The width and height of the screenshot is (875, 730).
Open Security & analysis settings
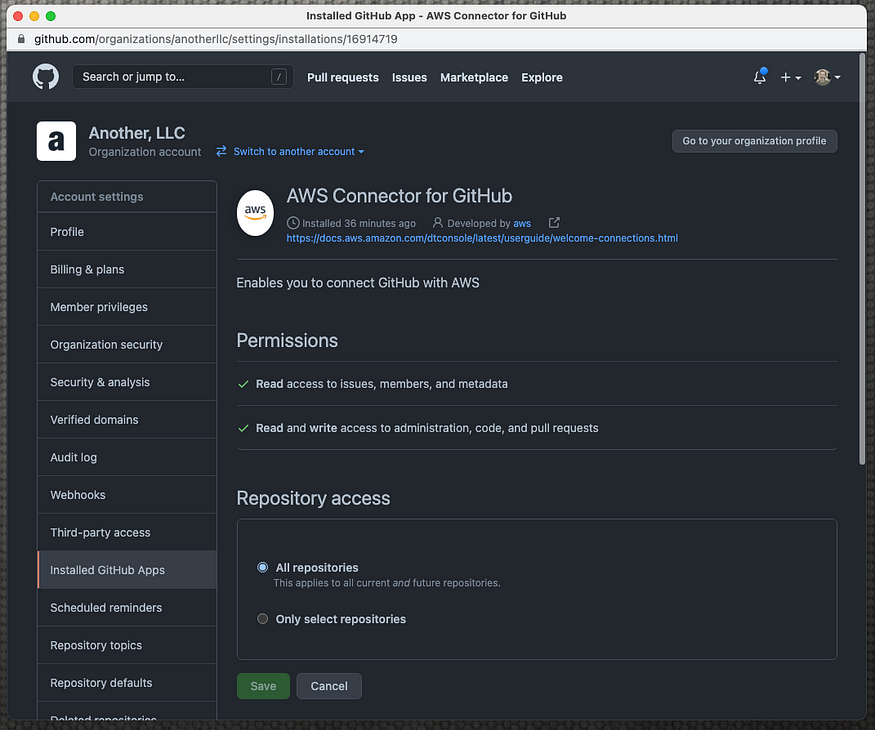pyautogui.click(x=127, y=382)
